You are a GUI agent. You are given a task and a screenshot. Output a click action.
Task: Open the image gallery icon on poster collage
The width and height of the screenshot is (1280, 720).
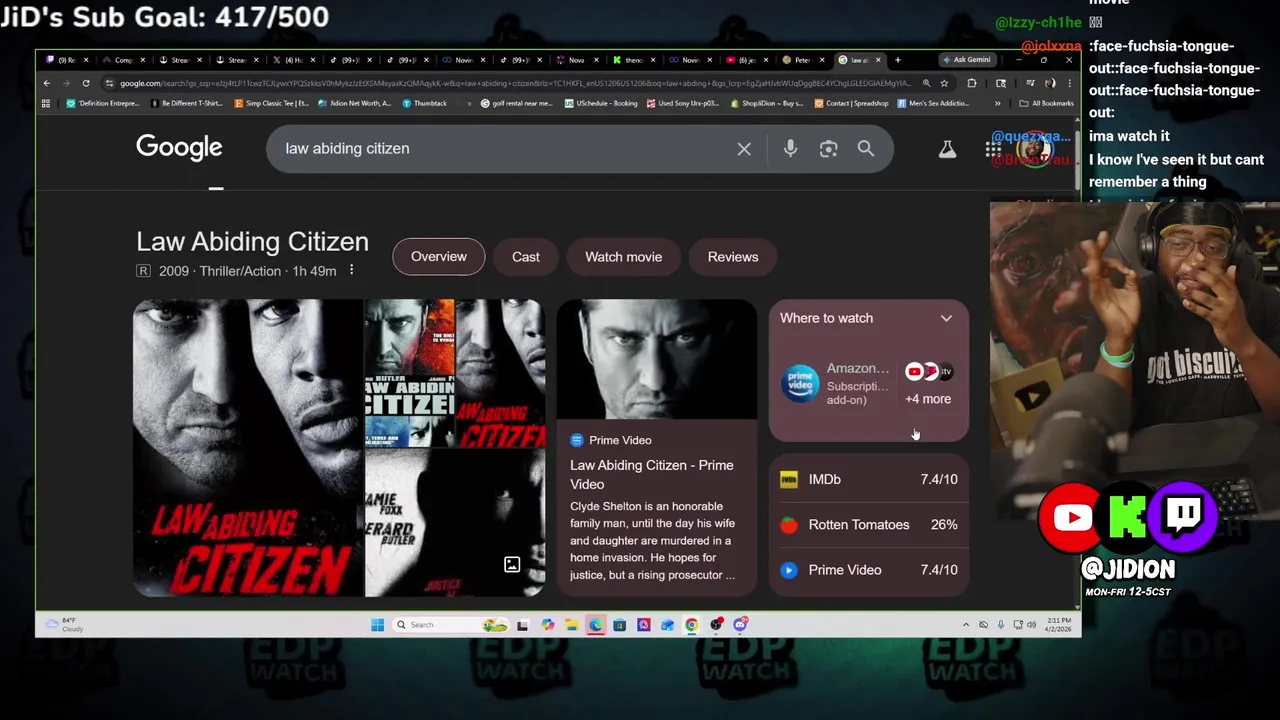pos(511,565)
